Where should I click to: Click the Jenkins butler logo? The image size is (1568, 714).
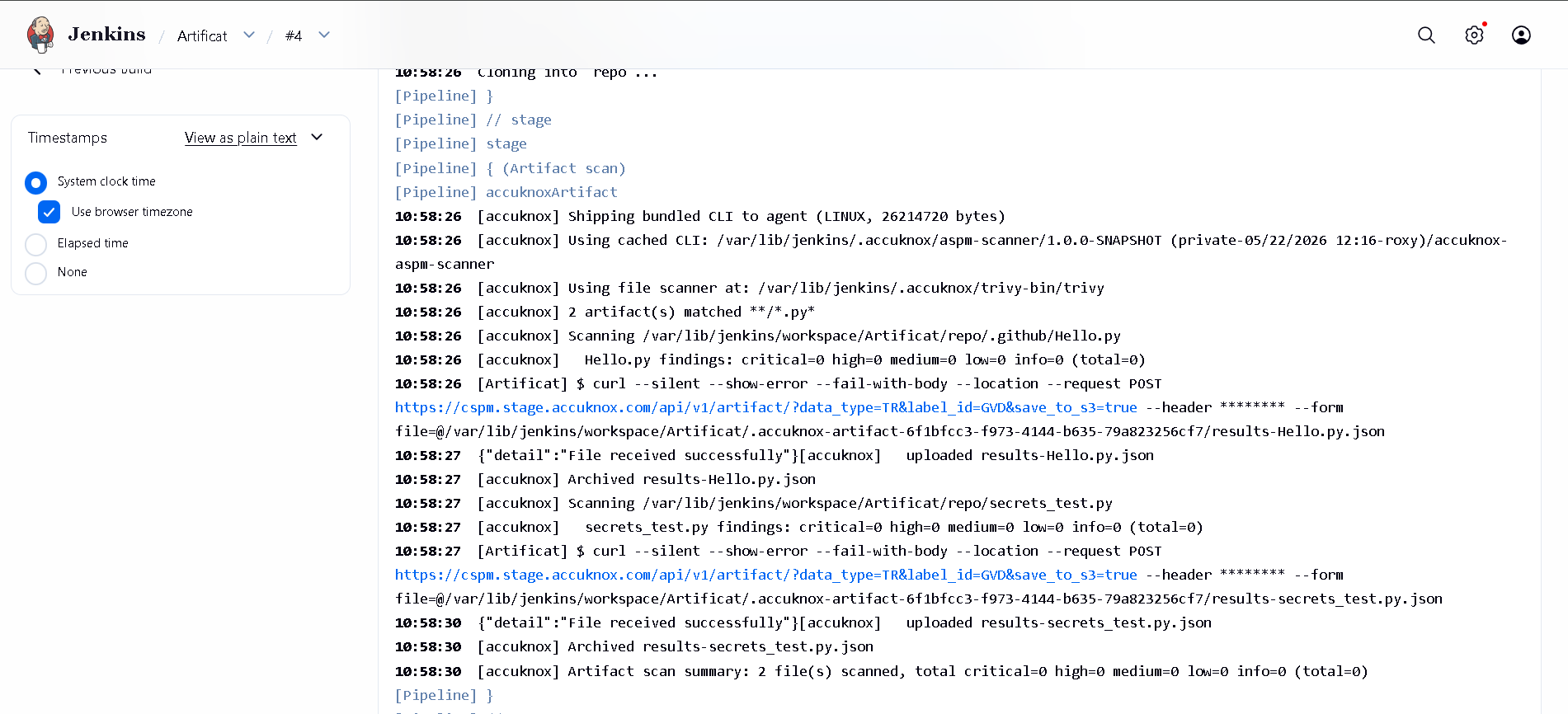point(40,35)
